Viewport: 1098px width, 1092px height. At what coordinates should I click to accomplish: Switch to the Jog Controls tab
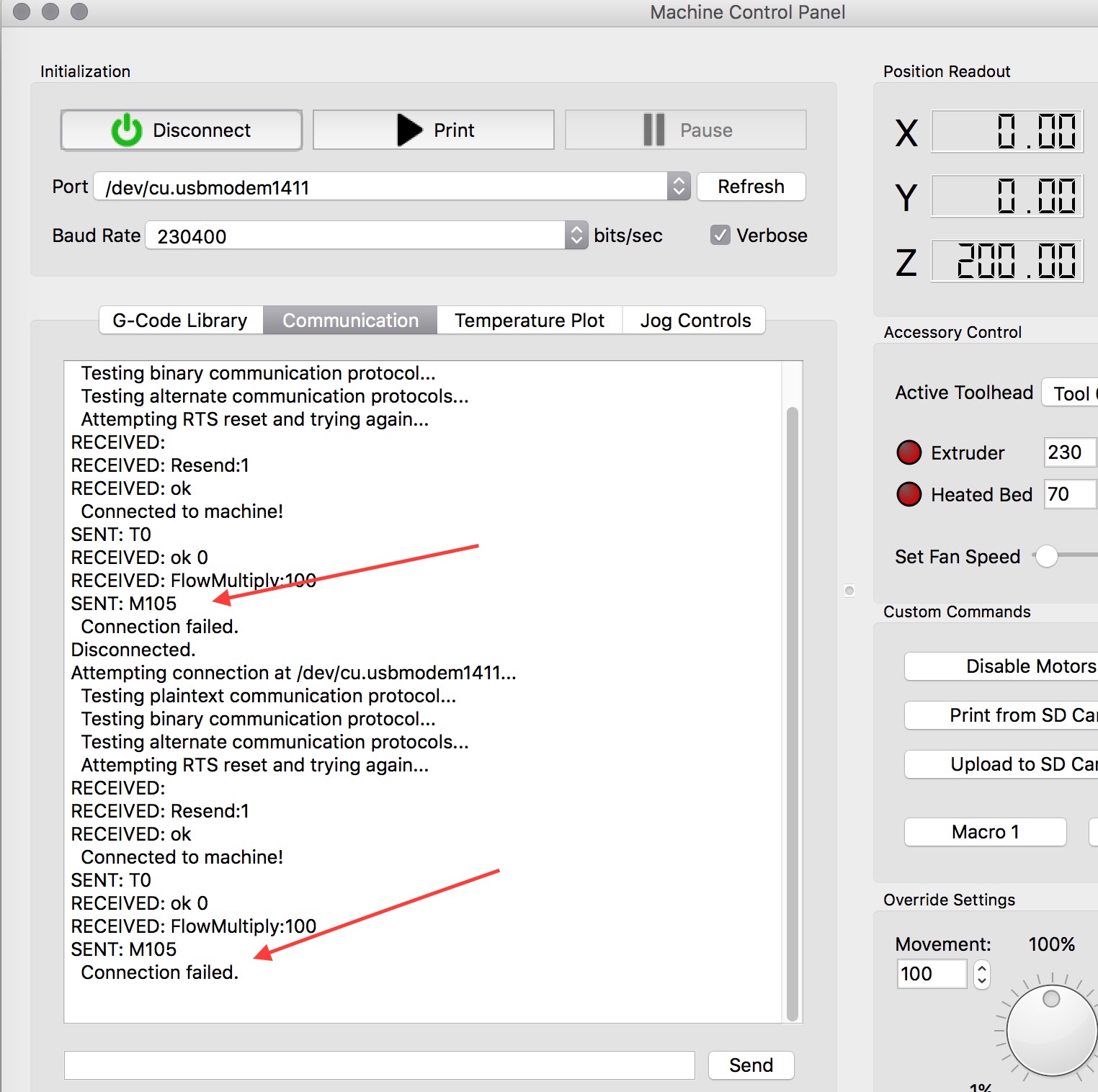click(x=695, y=320)
